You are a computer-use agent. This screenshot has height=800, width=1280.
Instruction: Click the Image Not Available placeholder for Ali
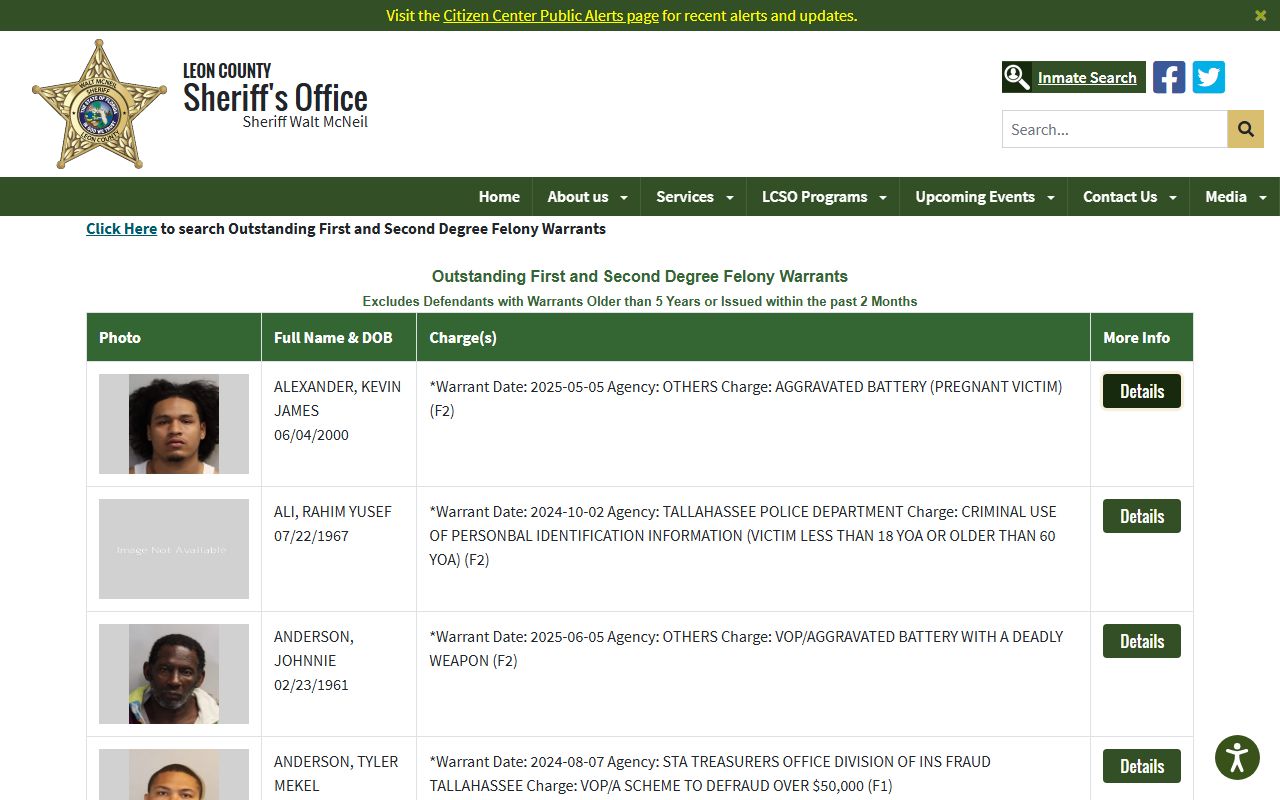tap(174, 549)
